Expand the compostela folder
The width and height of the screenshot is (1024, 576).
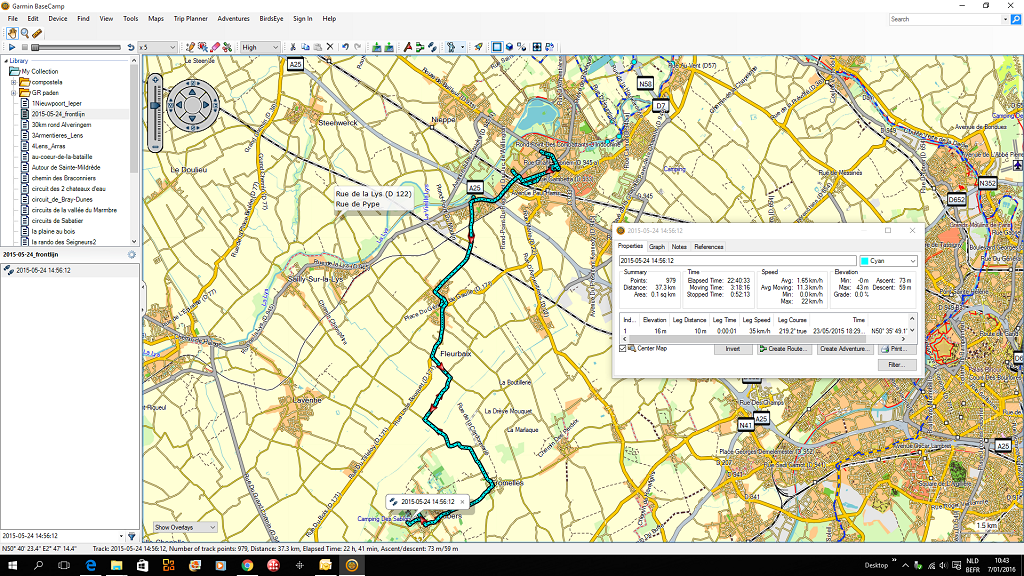pyautogui.click(x=13, y=82)
